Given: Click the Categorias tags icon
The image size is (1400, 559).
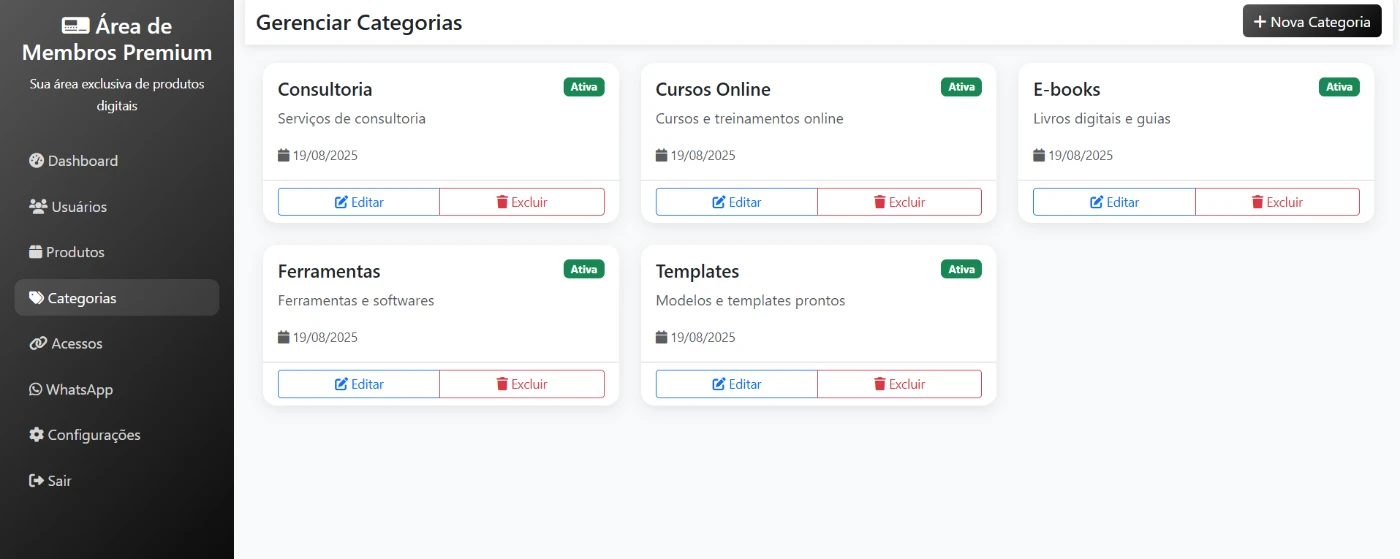Looking at the screenshot, I should coord(37,298).
